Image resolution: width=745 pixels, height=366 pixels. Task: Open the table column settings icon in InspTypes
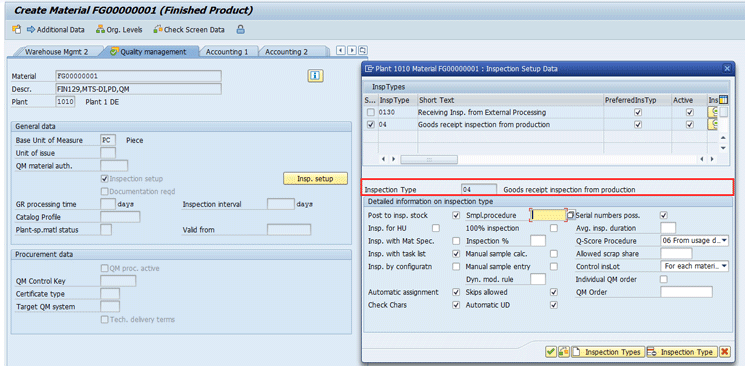[x=724, y=99]
